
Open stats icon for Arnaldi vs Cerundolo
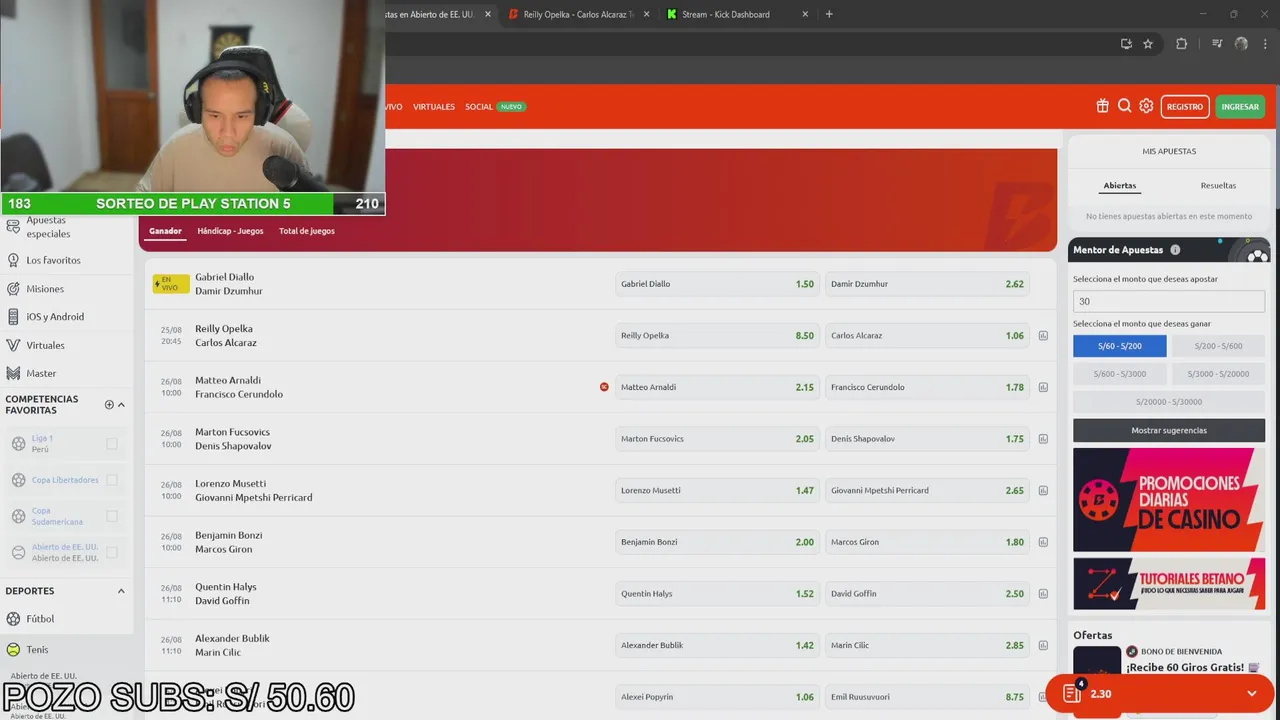1043,387
